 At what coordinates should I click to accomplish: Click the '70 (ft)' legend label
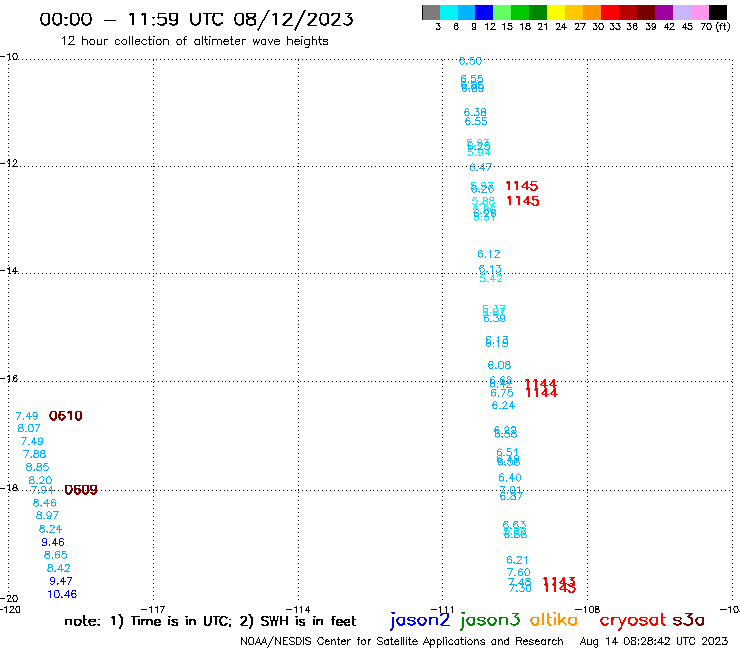(x=715, y=26)
